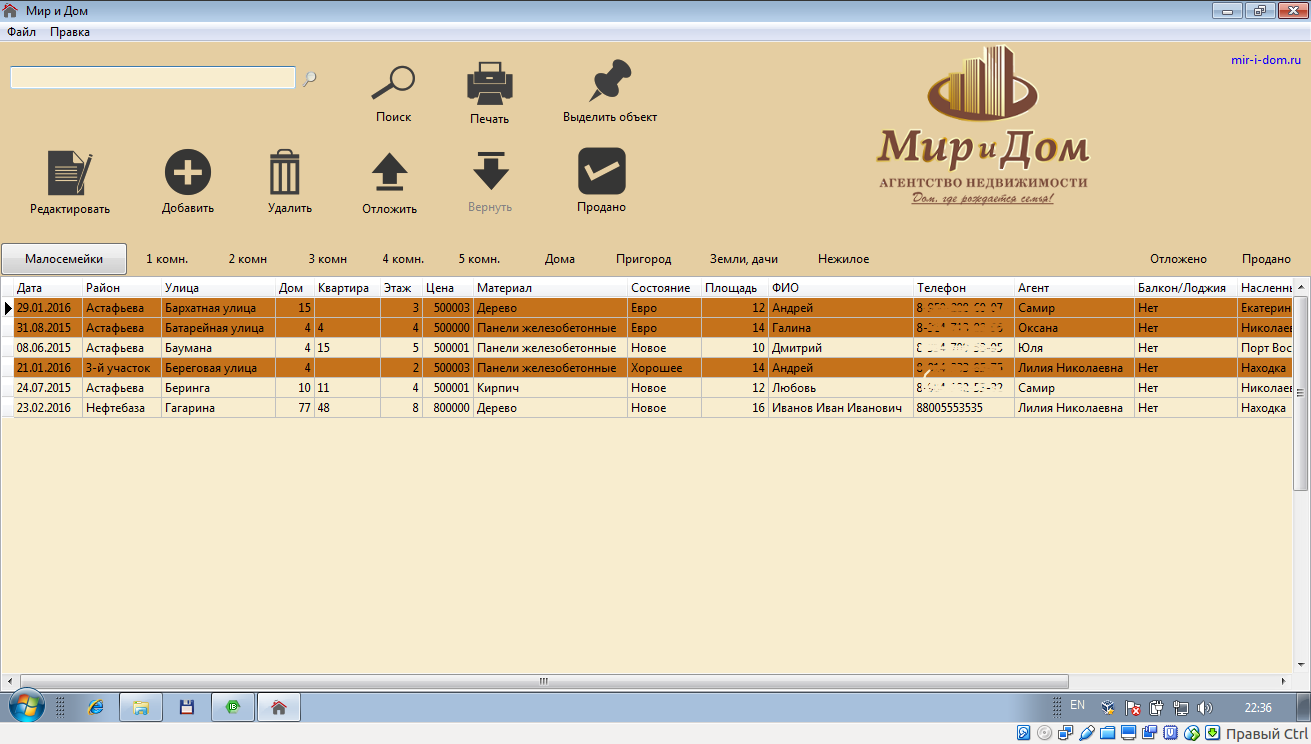Click the Иванов Иван Иванович cell

[x=841, y=408]
